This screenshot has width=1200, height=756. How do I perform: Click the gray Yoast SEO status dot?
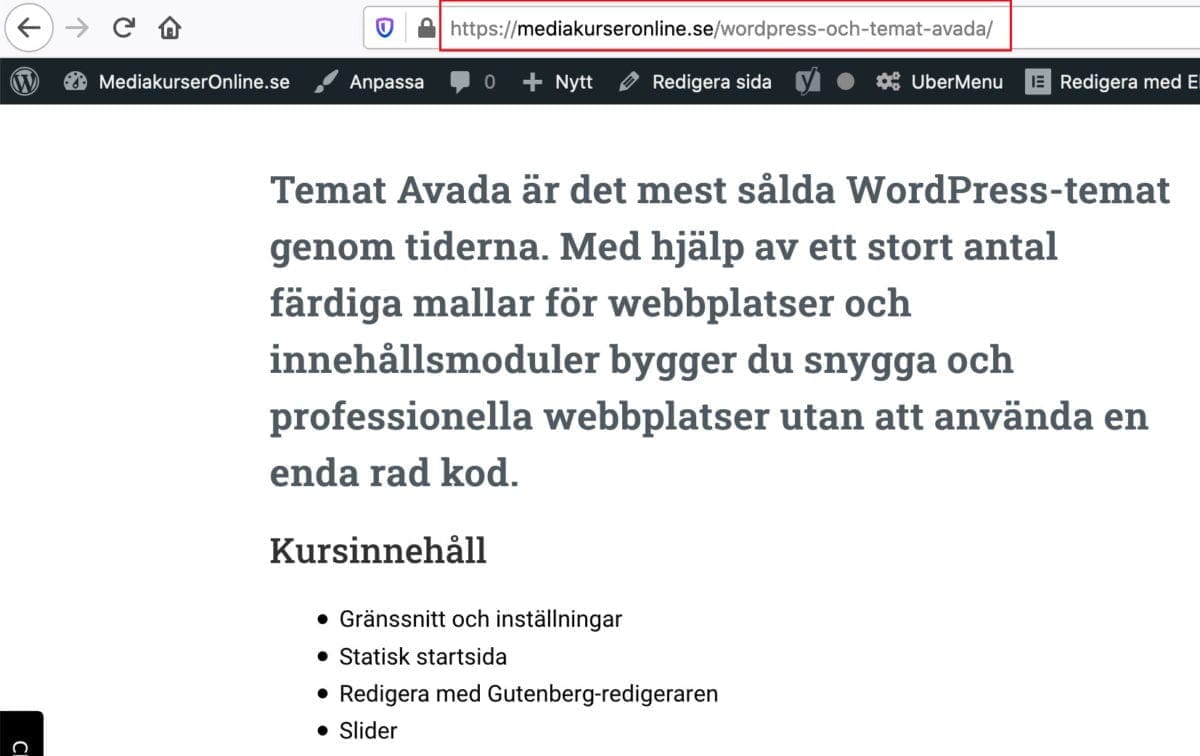point(846,82)
